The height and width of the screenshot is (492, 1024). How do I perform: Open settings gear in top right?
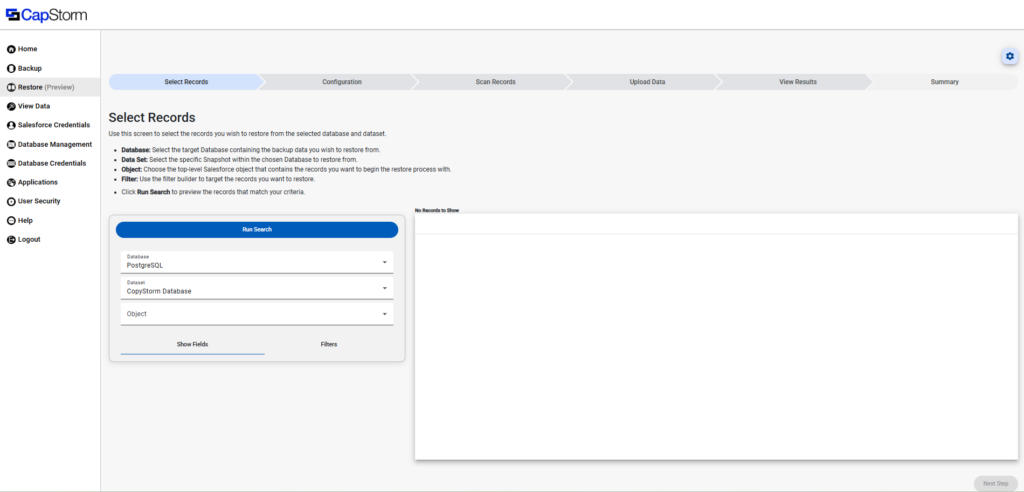tap(1009, 57)
